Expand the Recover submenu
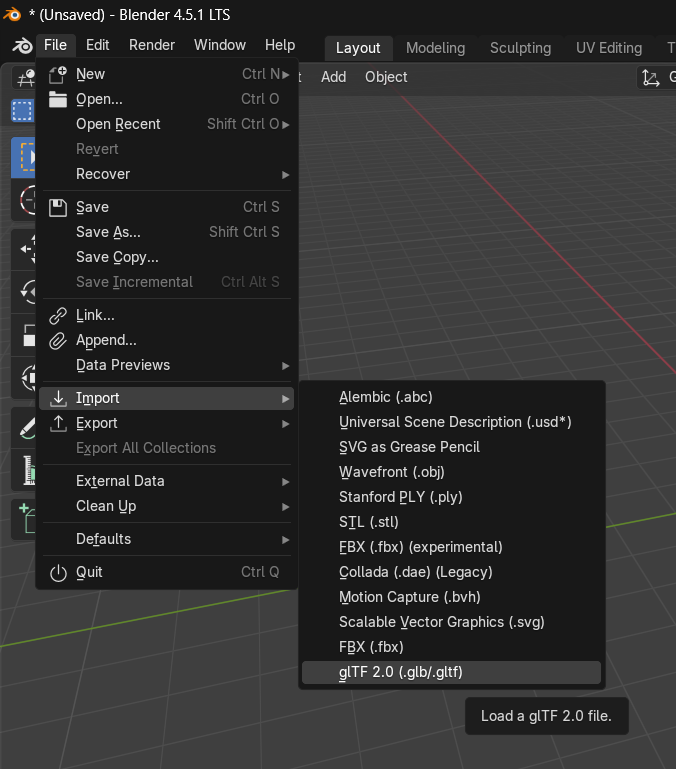Image resolution: width=676 pixels, height=769 pixels. point(167,174)
